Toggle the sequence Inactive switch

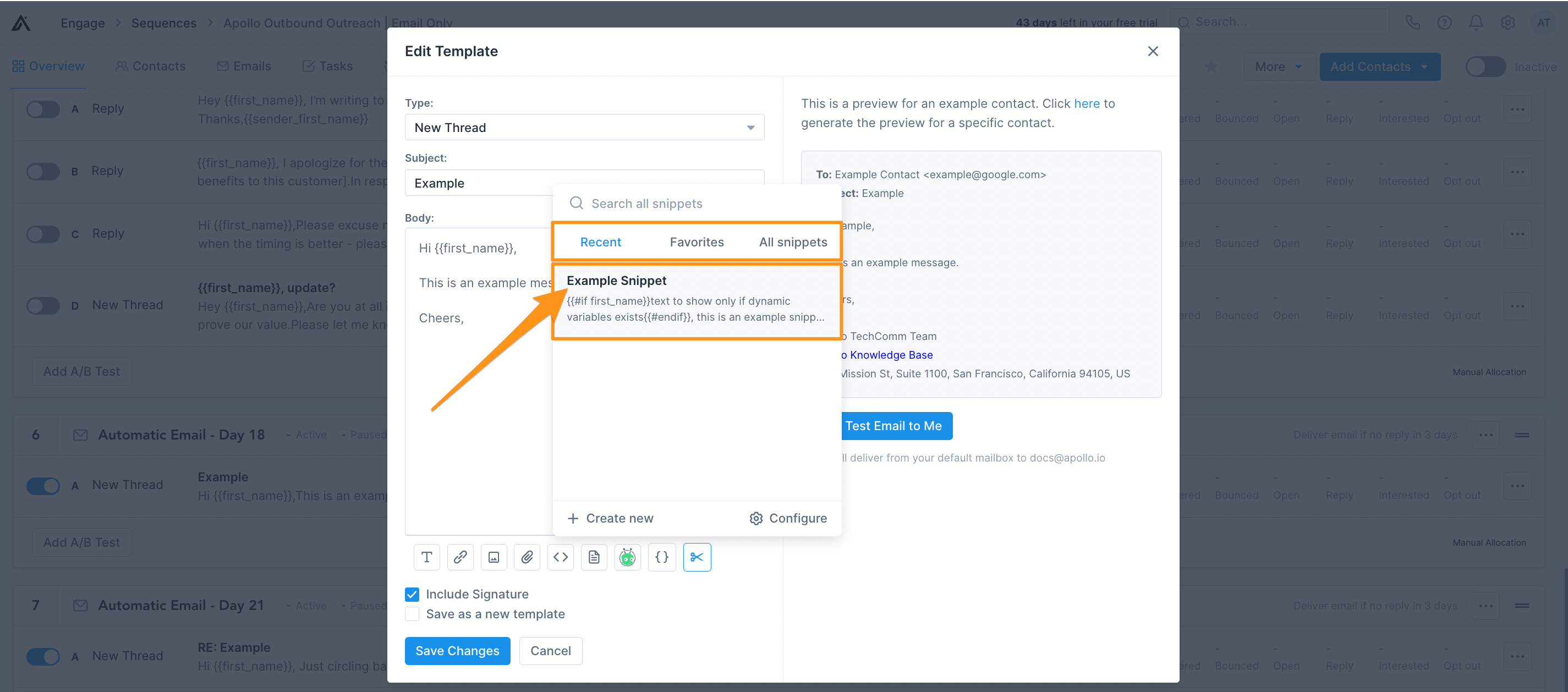pos(1486,67)
